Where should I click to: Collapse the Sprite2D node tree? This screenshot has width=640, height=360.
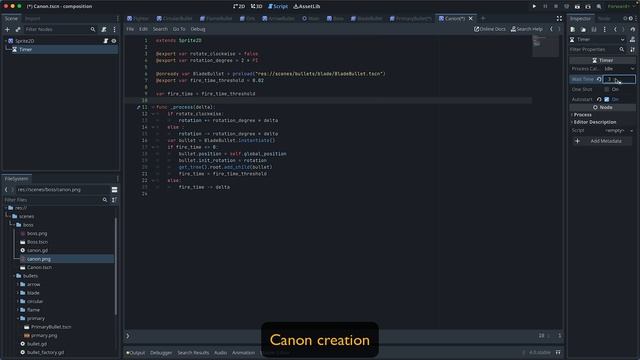[x=5, y=41]
